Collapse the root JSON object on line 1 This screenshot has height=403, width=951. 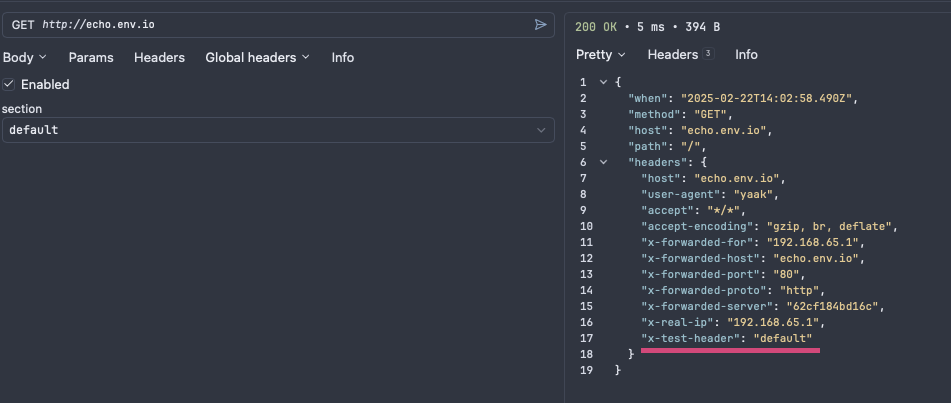(x=603, y=81)
